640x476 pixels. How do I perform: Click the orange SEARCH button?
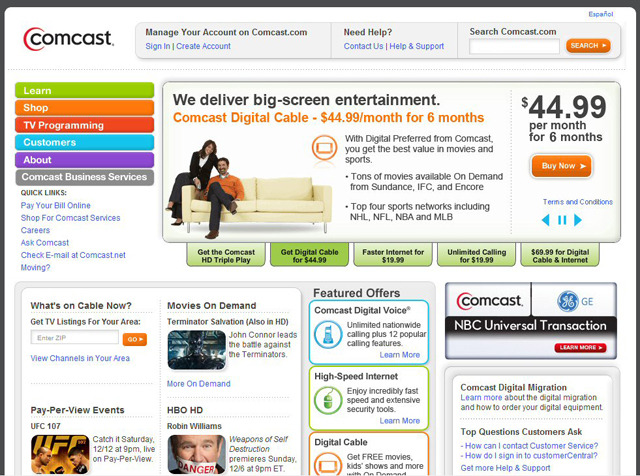(588, 46)
